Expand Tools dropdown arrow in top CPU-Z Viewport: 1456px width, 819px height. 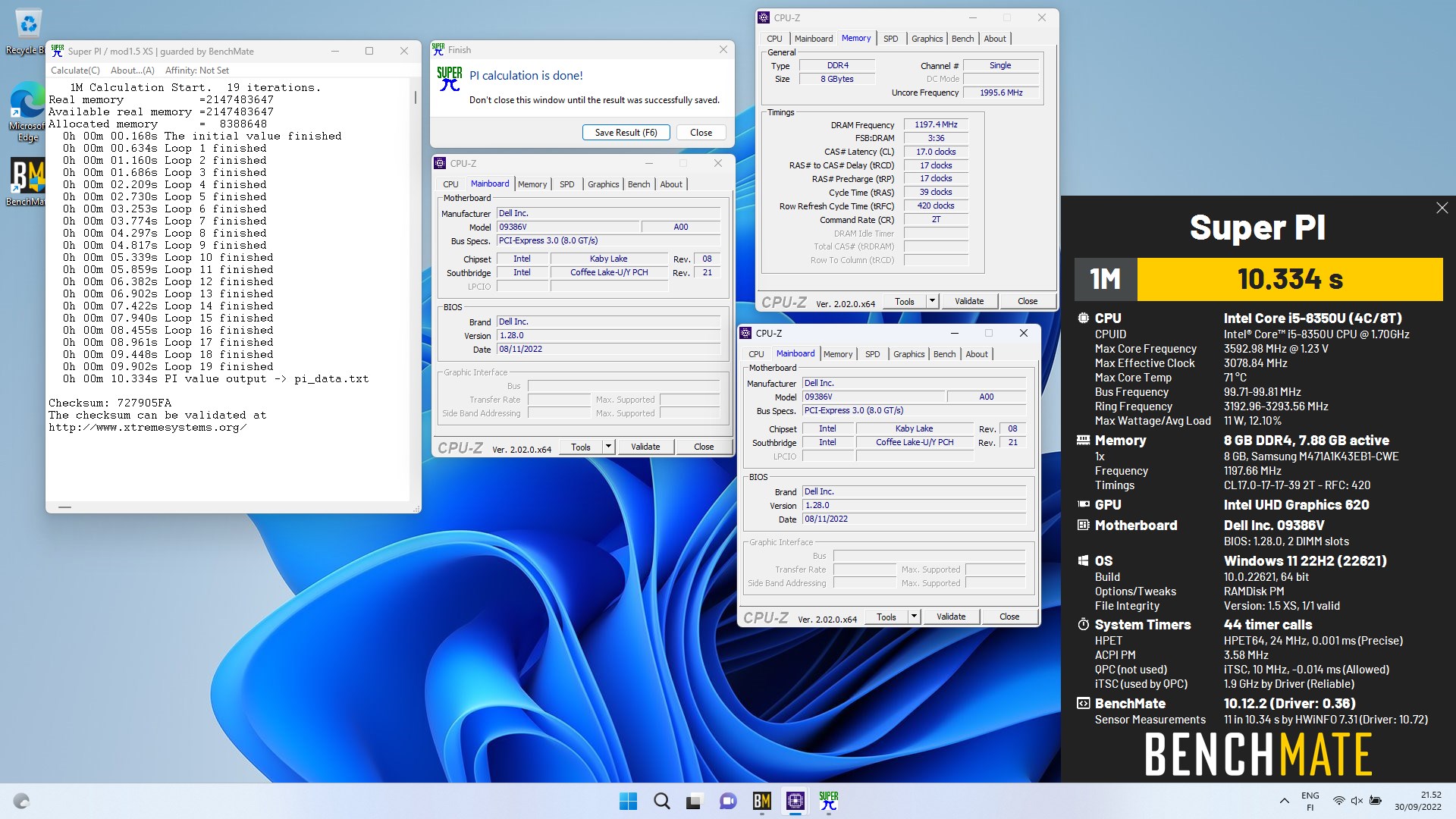tap(932, 301)
